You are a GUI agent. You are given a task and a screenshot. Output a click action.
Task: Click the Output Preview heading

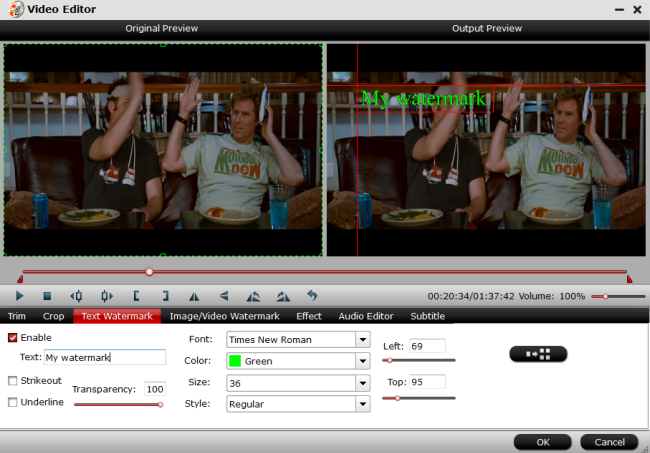(x=487, y=29)
